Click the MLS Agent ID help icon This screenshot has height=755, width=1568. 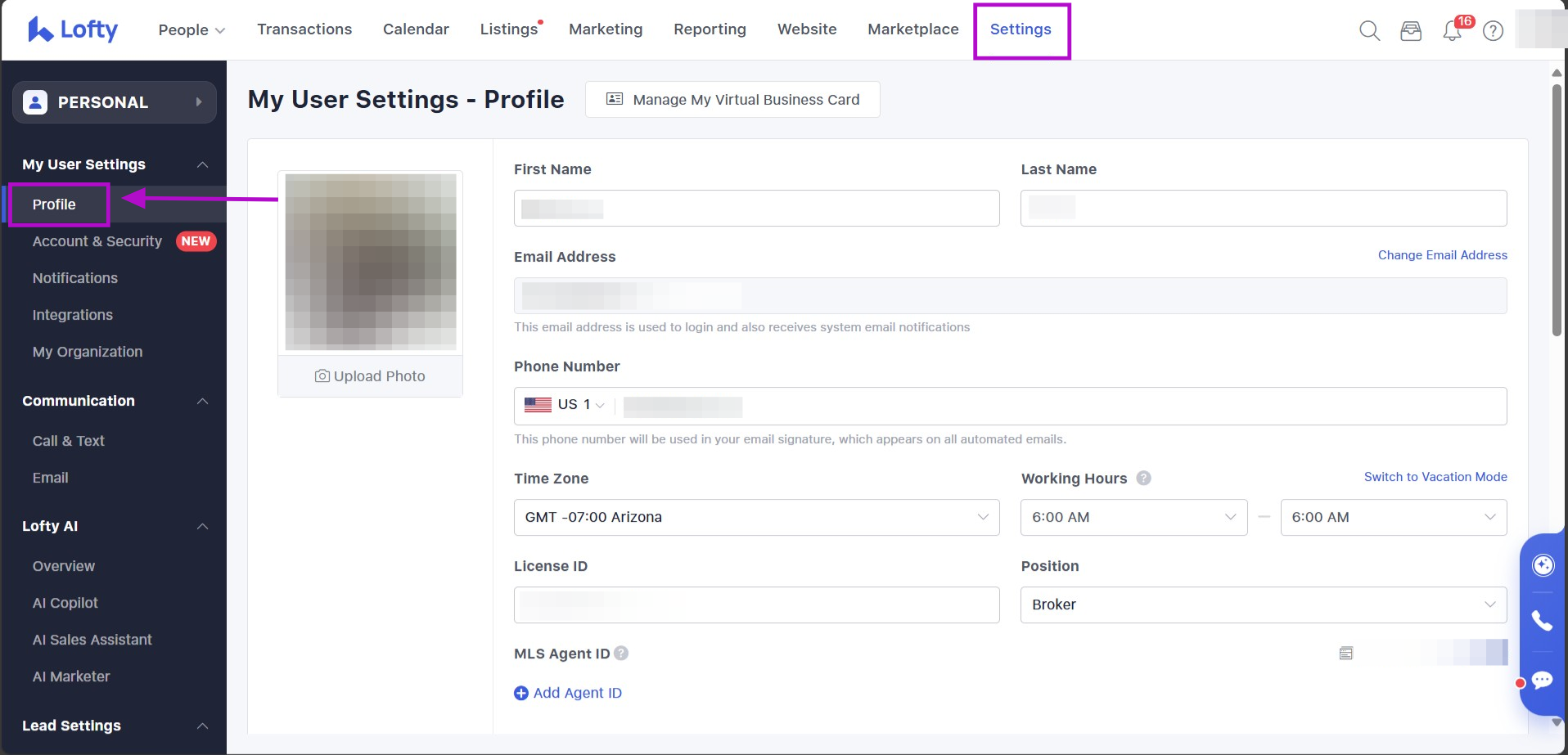pyautogui.click(x=621, y=654)
